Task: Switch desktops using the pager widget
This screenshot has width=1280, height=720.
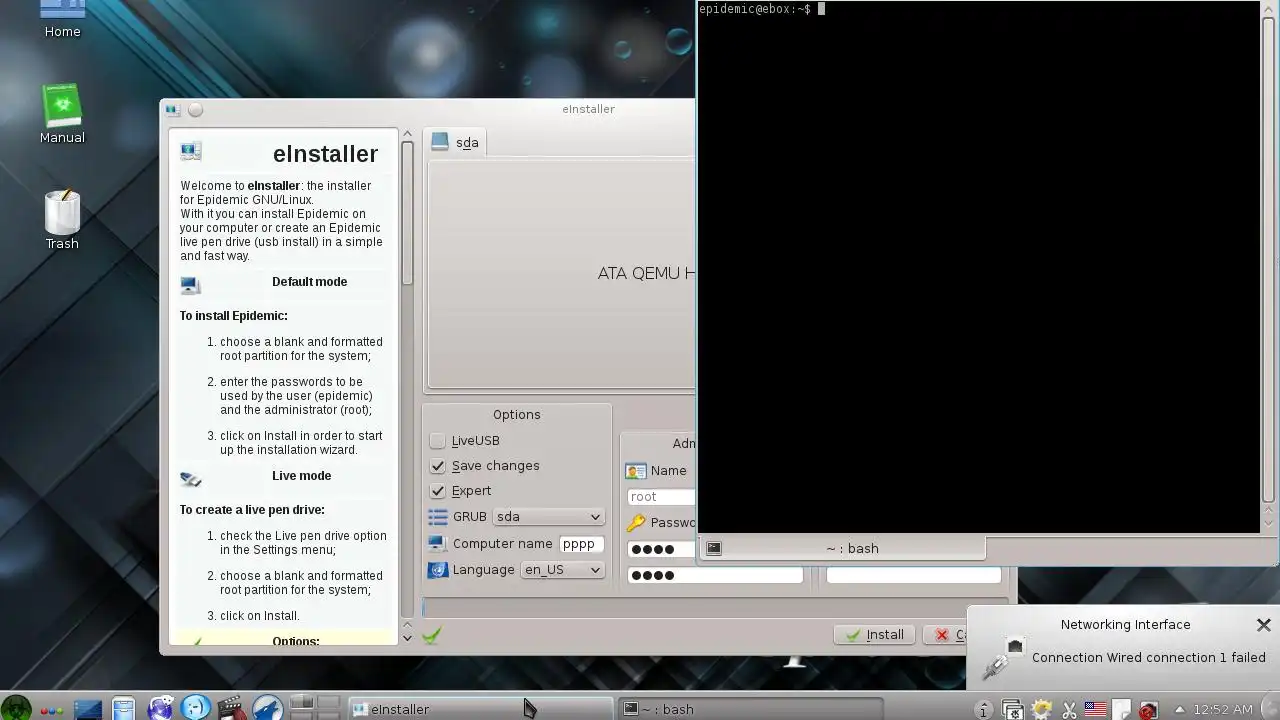Action: pos(314,708)
